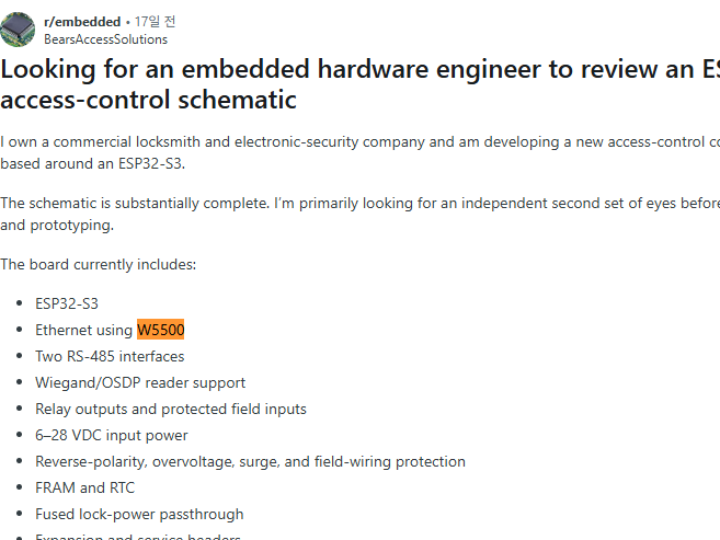Click the 17일 전 post timestamp

point(155,22)
